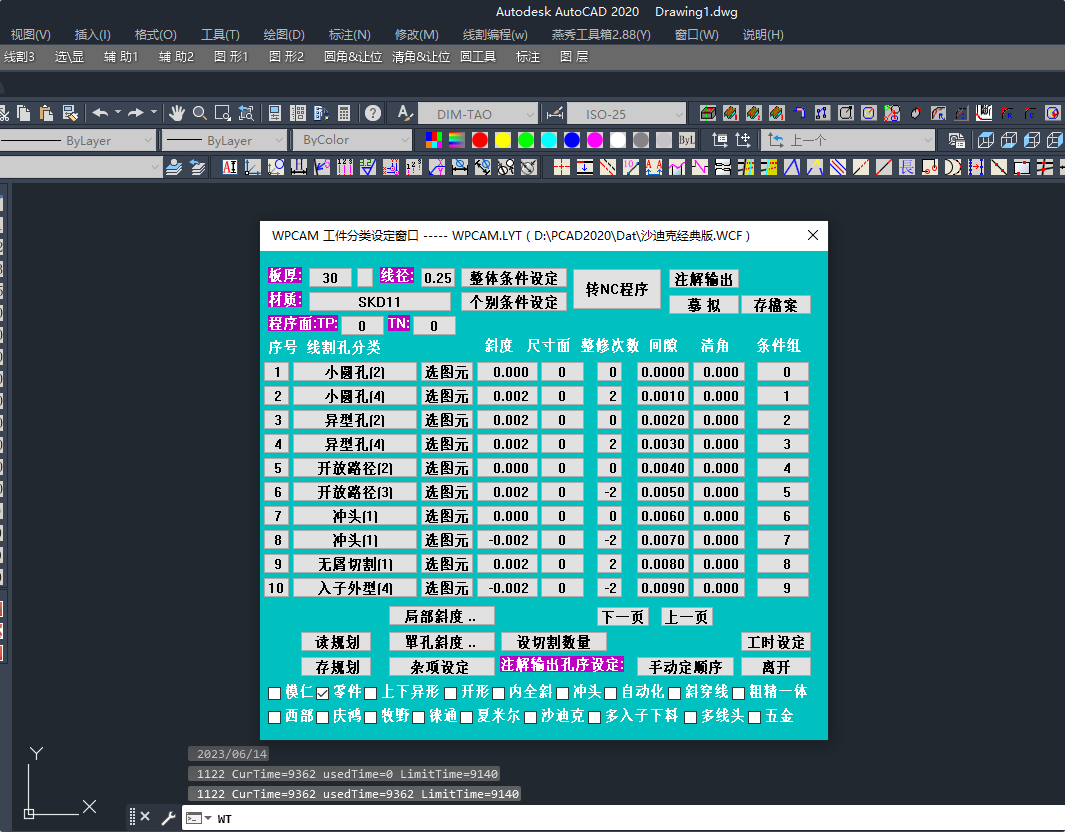The width and height of the screenshot is (1065, 832).
Task: Click the 下一页 button
Action: click(x=623, y=617)
